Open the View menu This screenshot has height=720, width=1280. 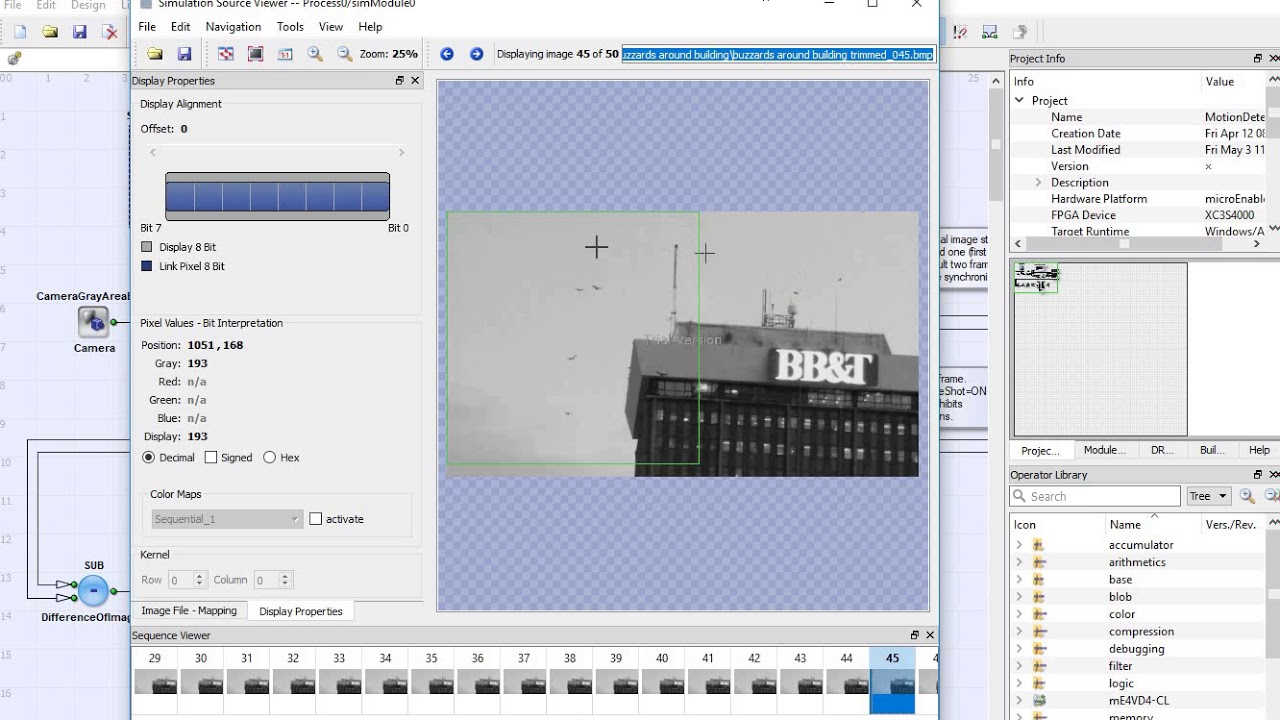coord(331,27)
